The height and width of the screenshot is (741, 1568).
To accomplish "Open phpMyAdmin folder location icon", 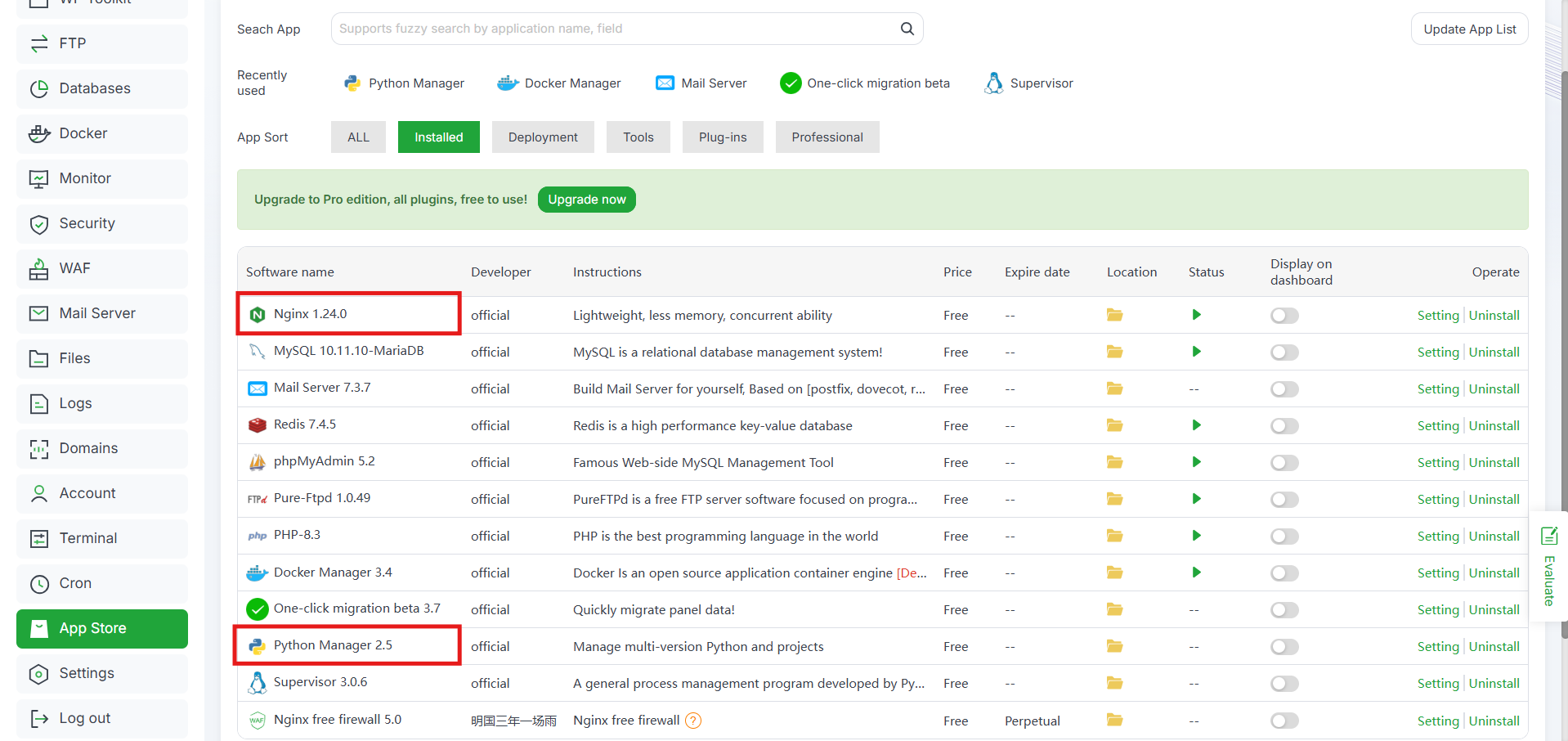I will coord(1114,462).
